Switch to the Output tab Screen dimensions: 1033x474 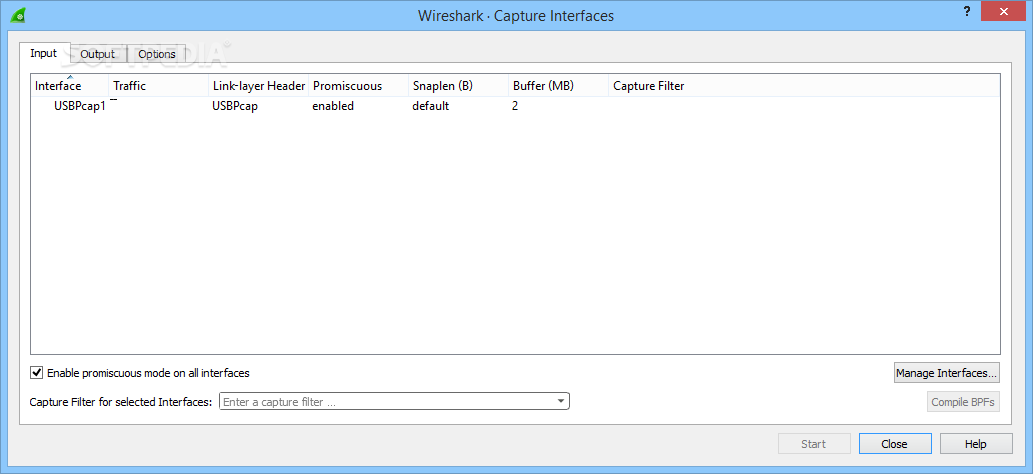tap(98, 54)
